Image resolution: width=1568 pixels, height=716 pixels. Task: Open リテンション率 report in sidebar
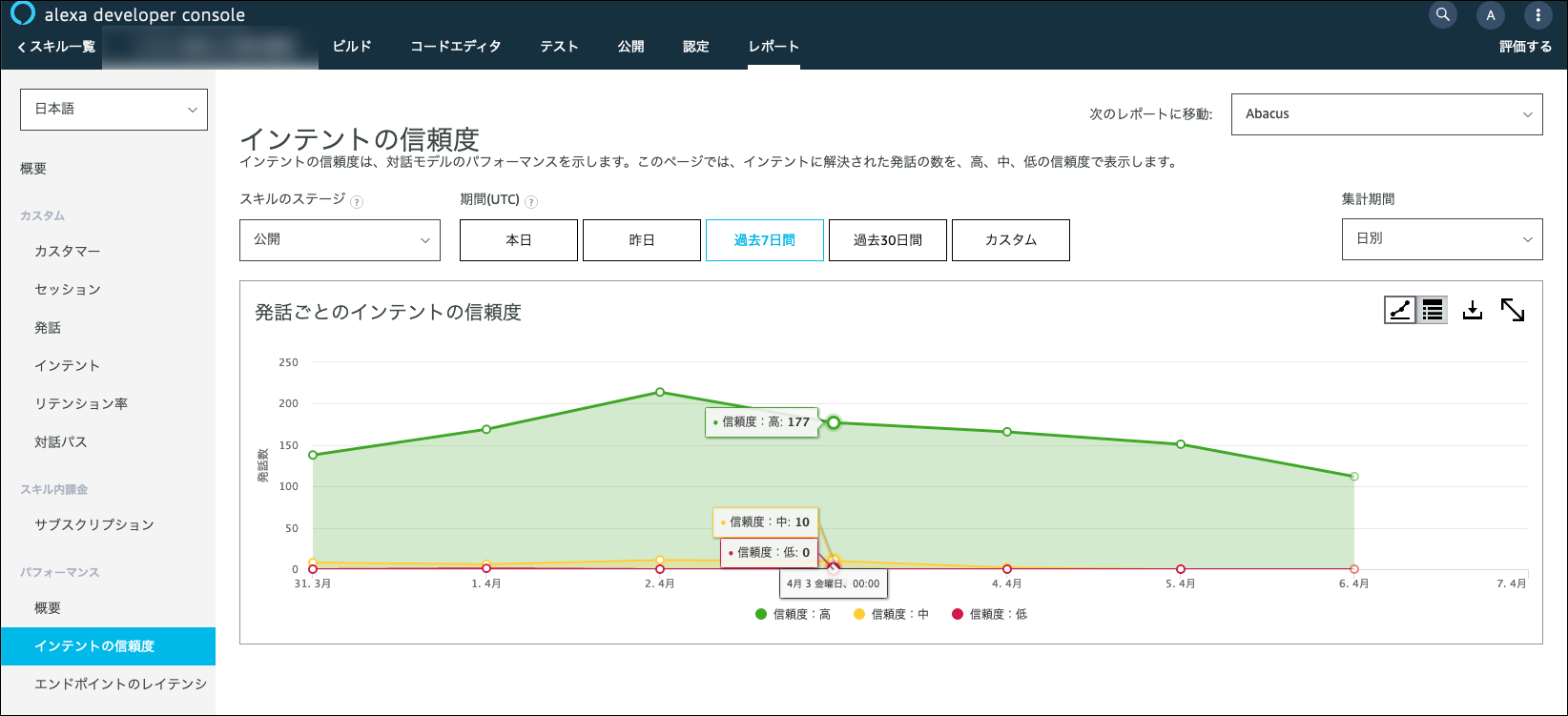tap(81, 404)
